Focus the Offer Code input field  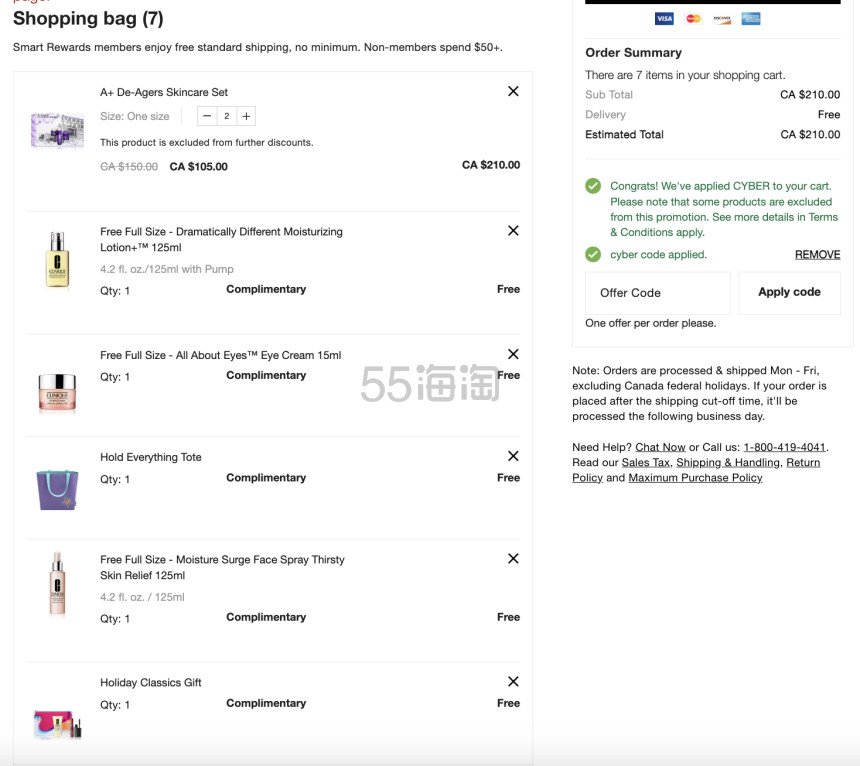pyautogui.click(x=658, y=293)
